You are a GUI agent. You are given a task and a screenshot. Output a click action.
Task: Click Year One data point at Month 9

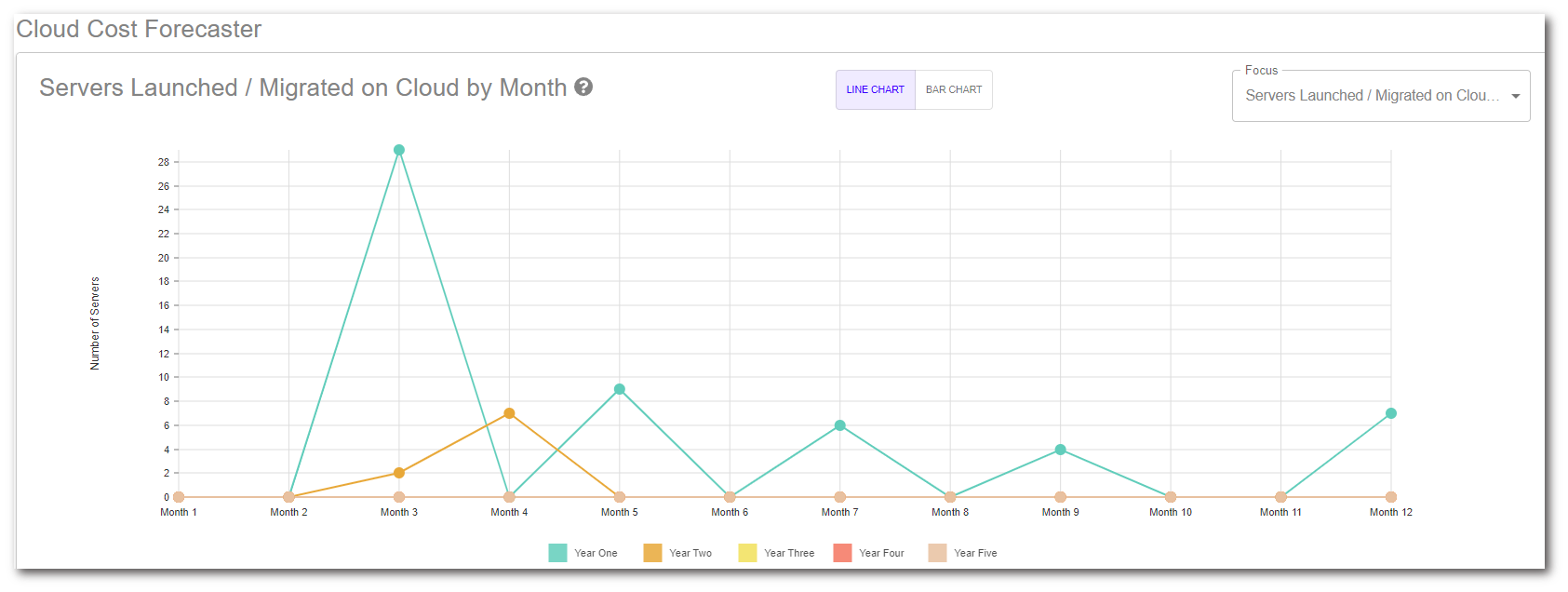coord(1060,450)
